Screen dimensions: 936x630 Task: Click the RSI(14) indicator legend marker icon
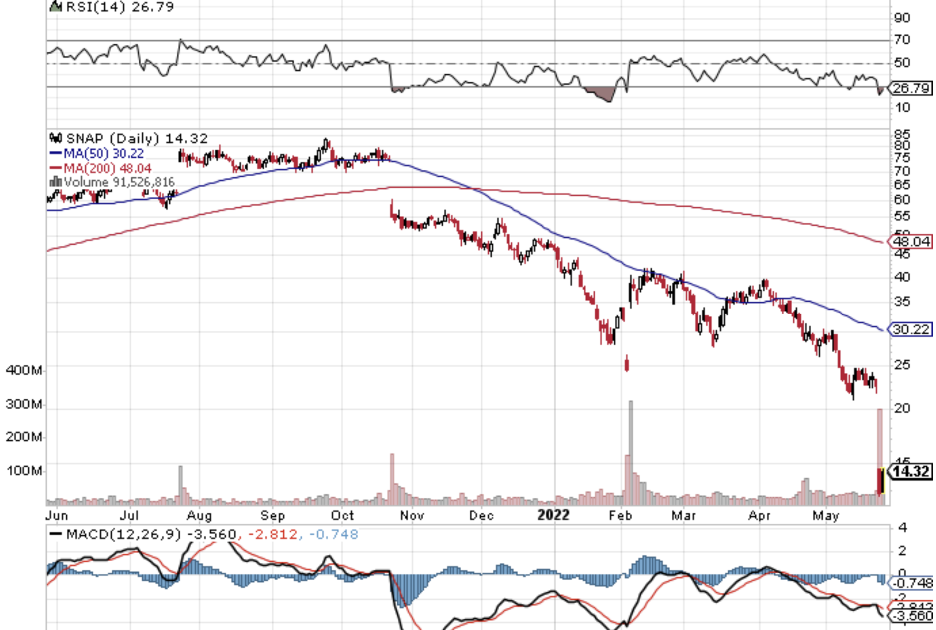pyautogui.click(x=55, y=6)
